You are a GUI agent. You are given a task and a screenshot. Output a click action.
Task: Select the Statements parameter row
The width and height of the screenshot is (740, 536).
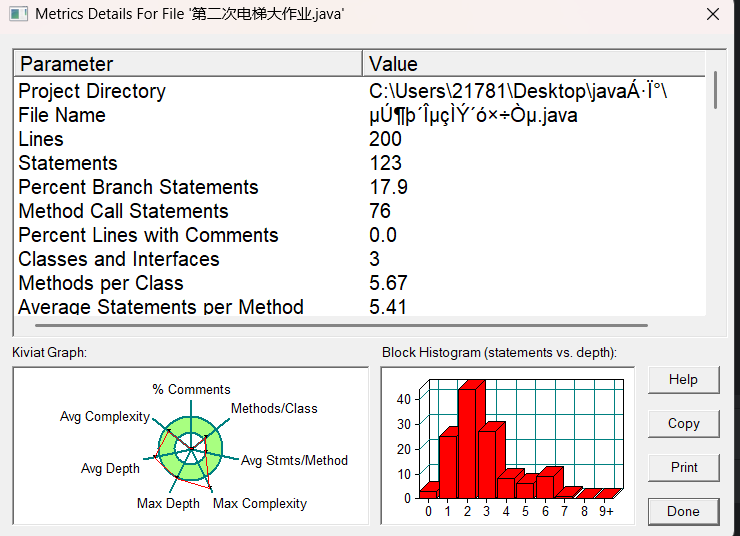click(361, 163)
